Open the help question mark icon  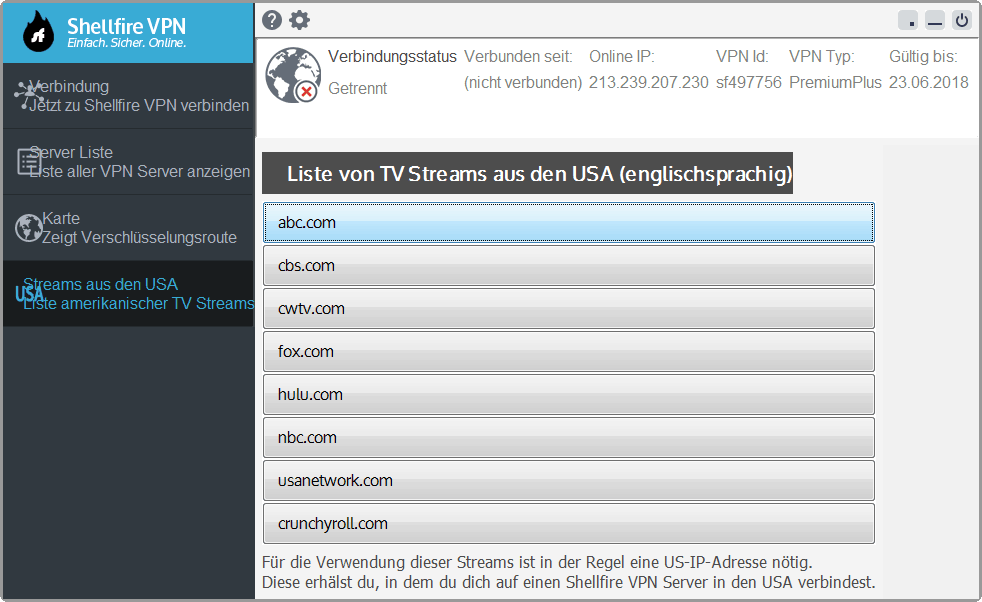272,20
